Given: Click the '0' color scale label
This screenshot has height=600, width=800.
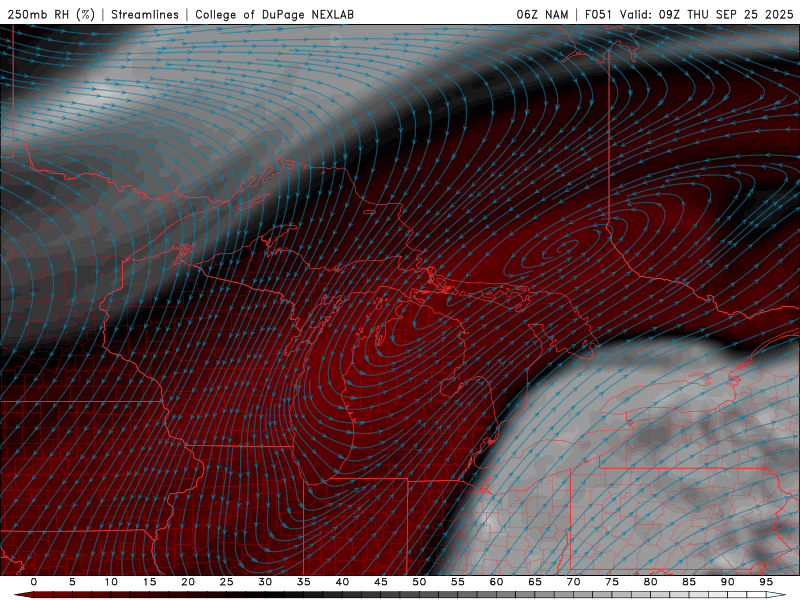Looking at the screenshot, I should [34, 582].
